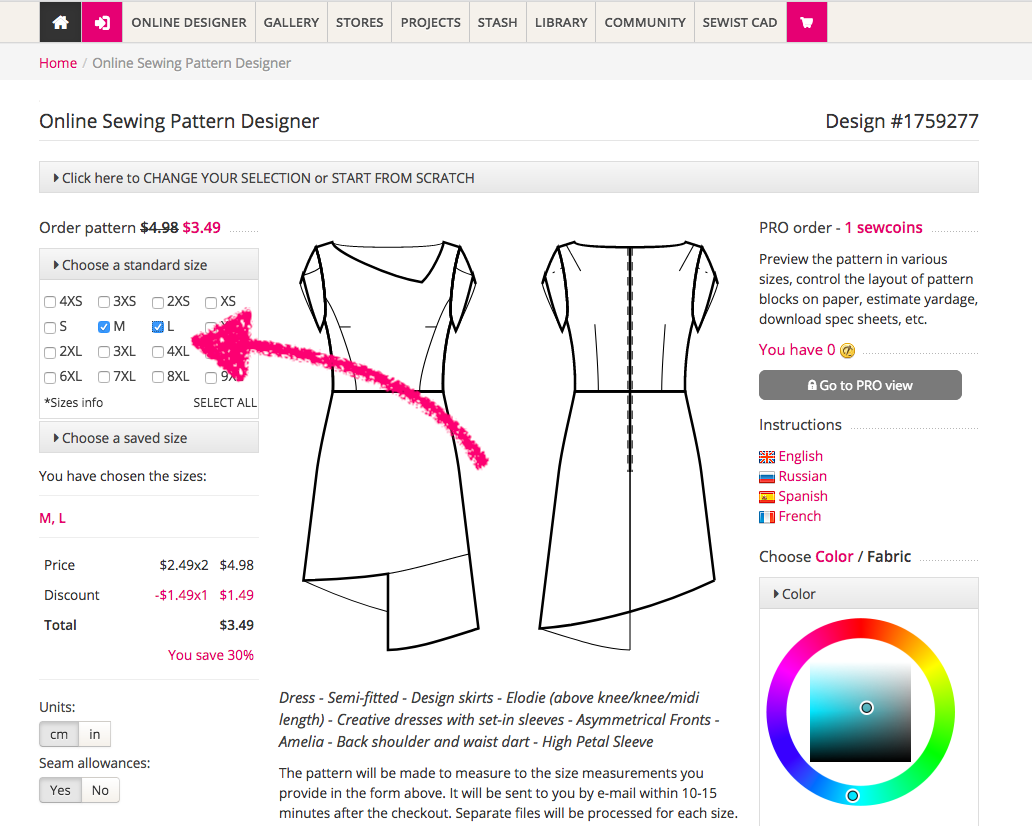Click the Go to PRO view button

coord(860,385)
